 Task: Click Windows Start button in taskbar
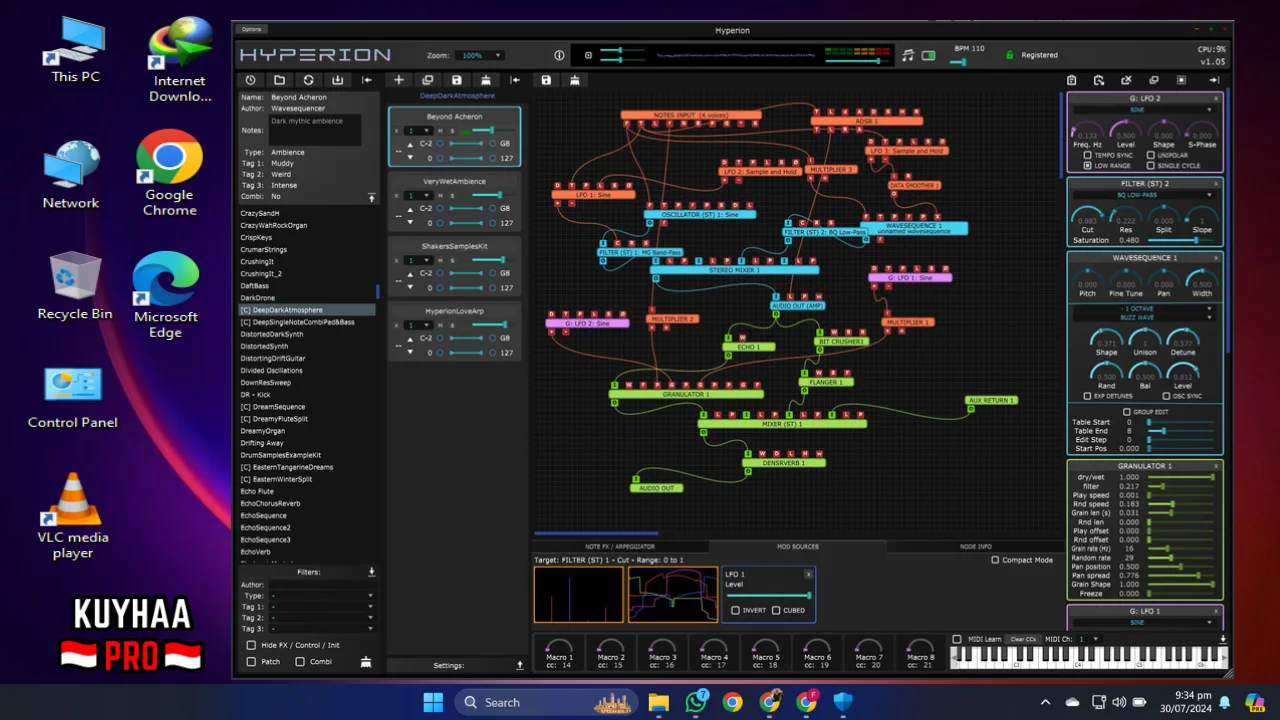(433, 702)
